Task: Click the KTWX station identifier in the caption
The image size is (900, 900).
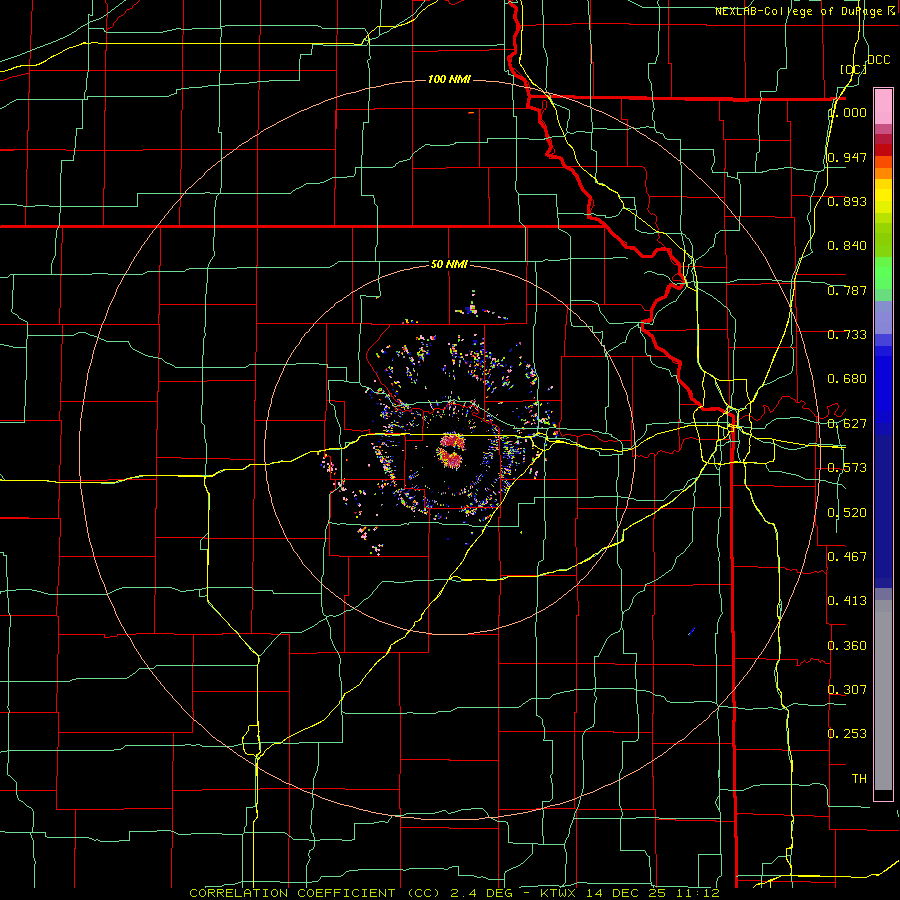Action: tap(558, 893)
